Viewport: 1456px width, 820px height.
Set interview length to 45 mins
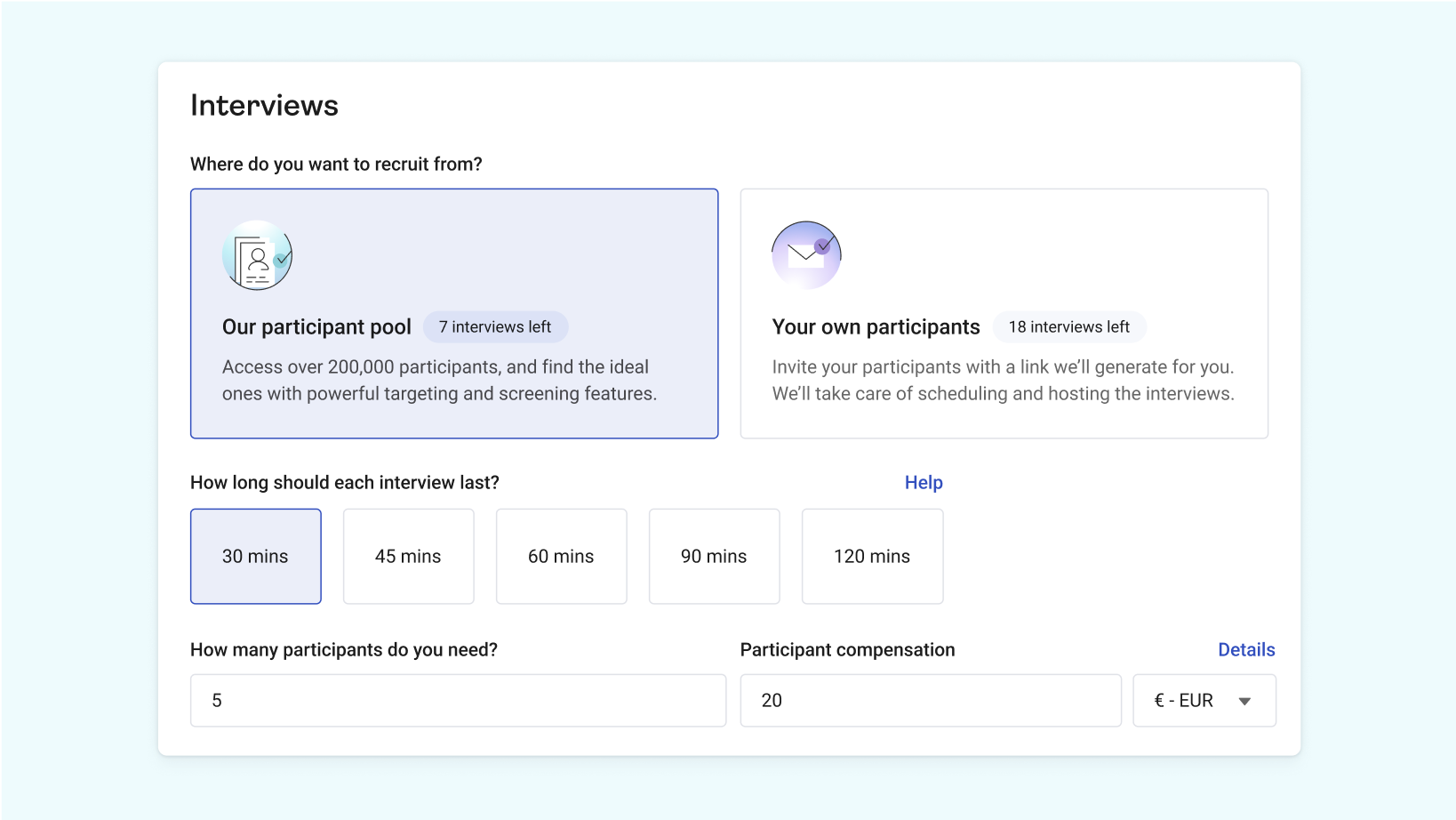(409, 557)
